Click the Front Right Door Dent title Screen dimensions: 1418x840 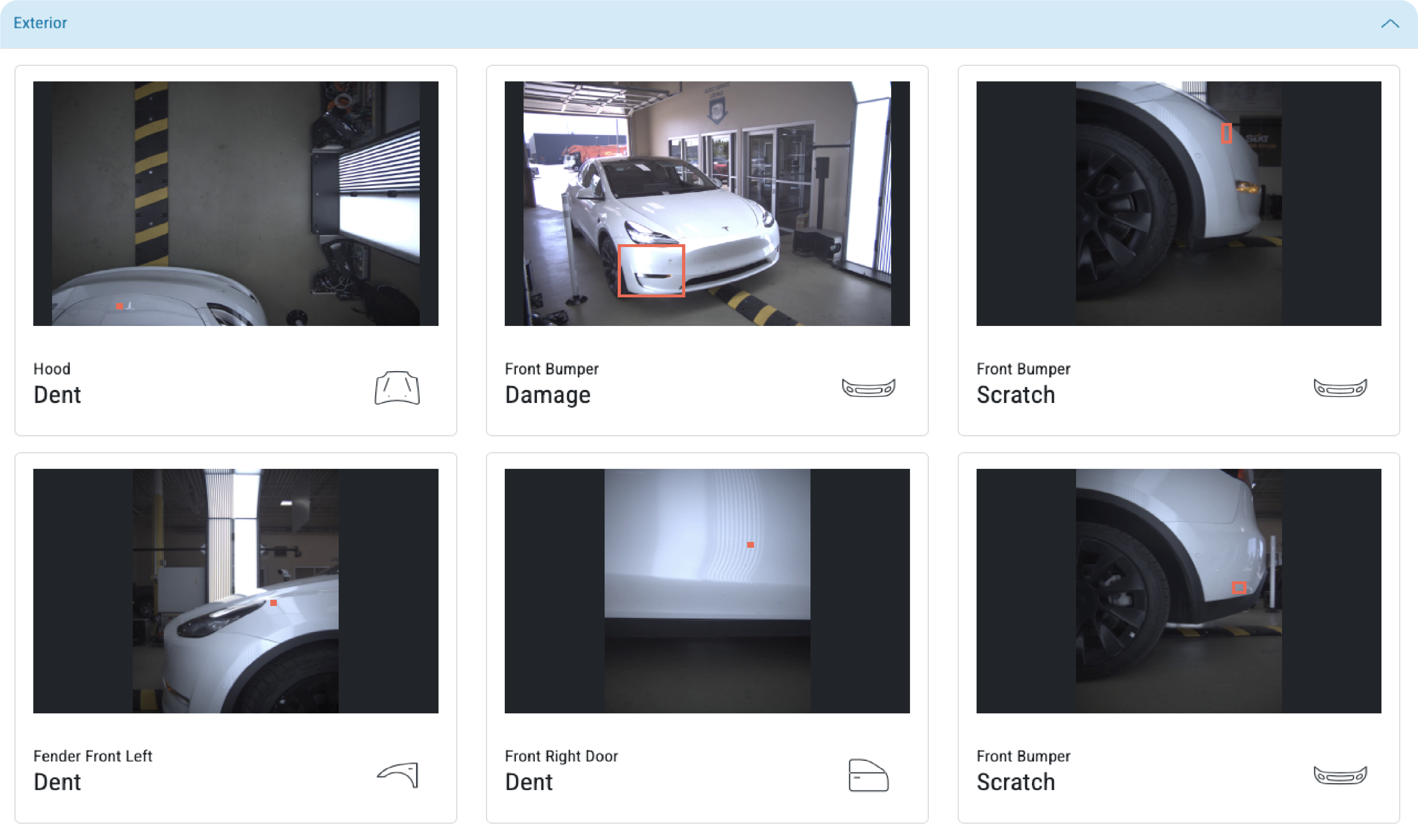point(529,782)
